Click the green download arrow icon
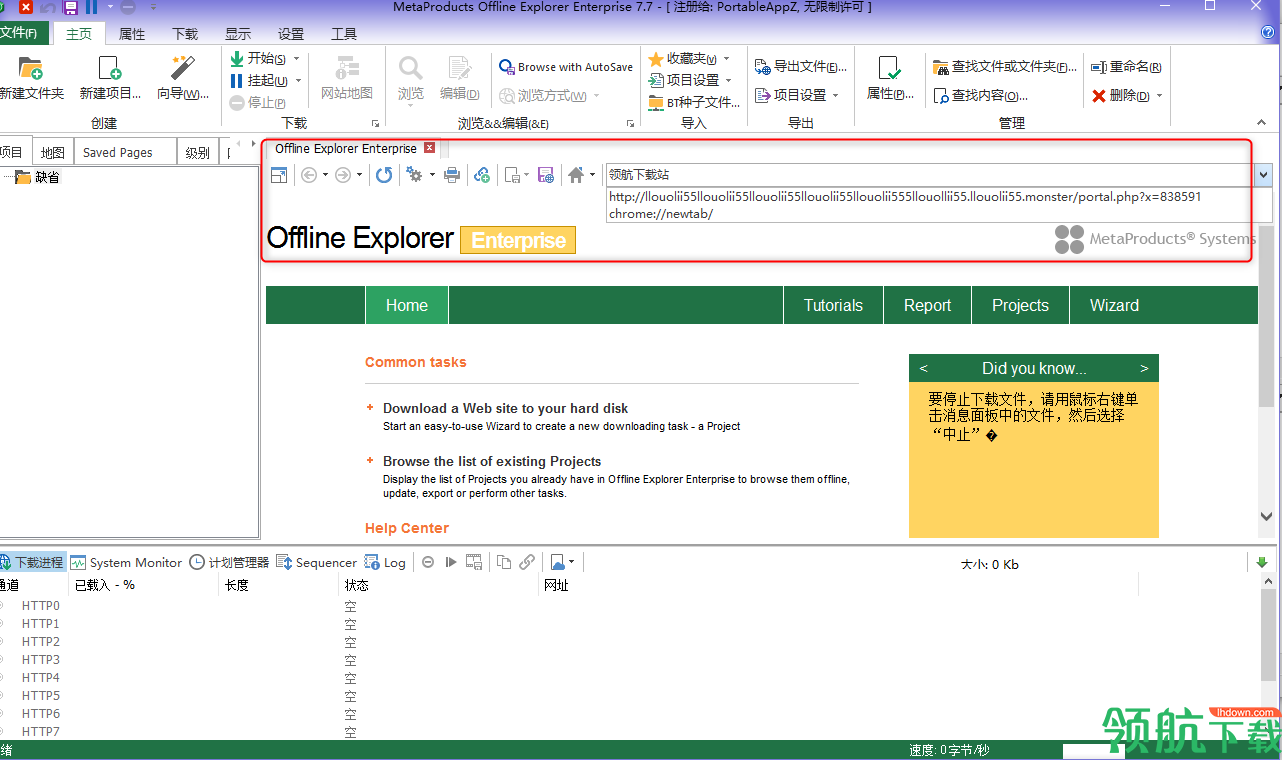This screenshot has height=760, width=1282. pyautogui.click(x=1261, y=562)
